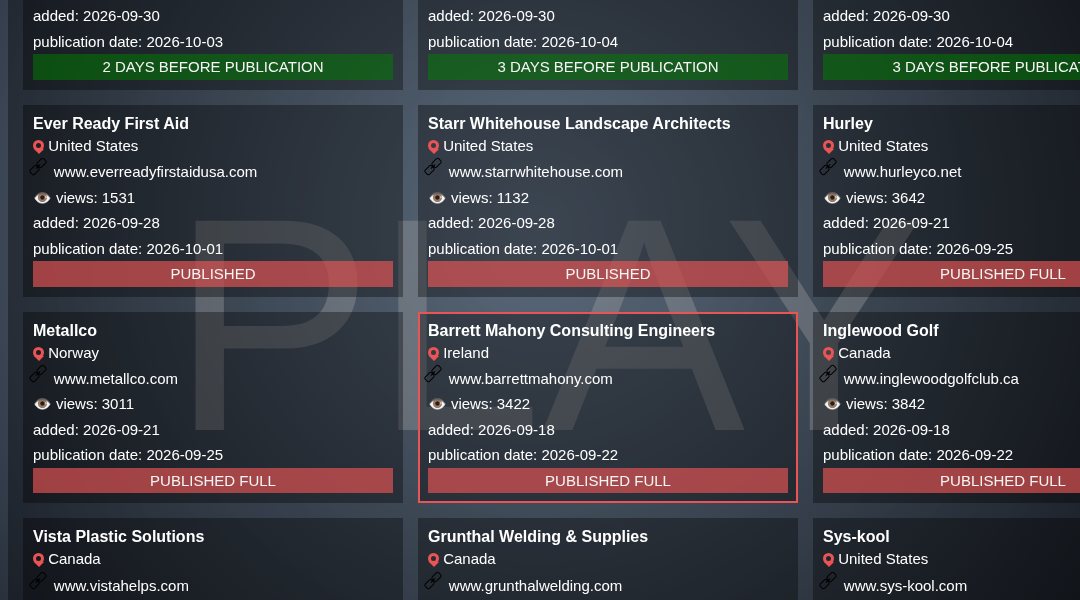Click link chain icon beside www.vistahelps.com
This screenshot has height=600, width=1080.
click(38, 581)
